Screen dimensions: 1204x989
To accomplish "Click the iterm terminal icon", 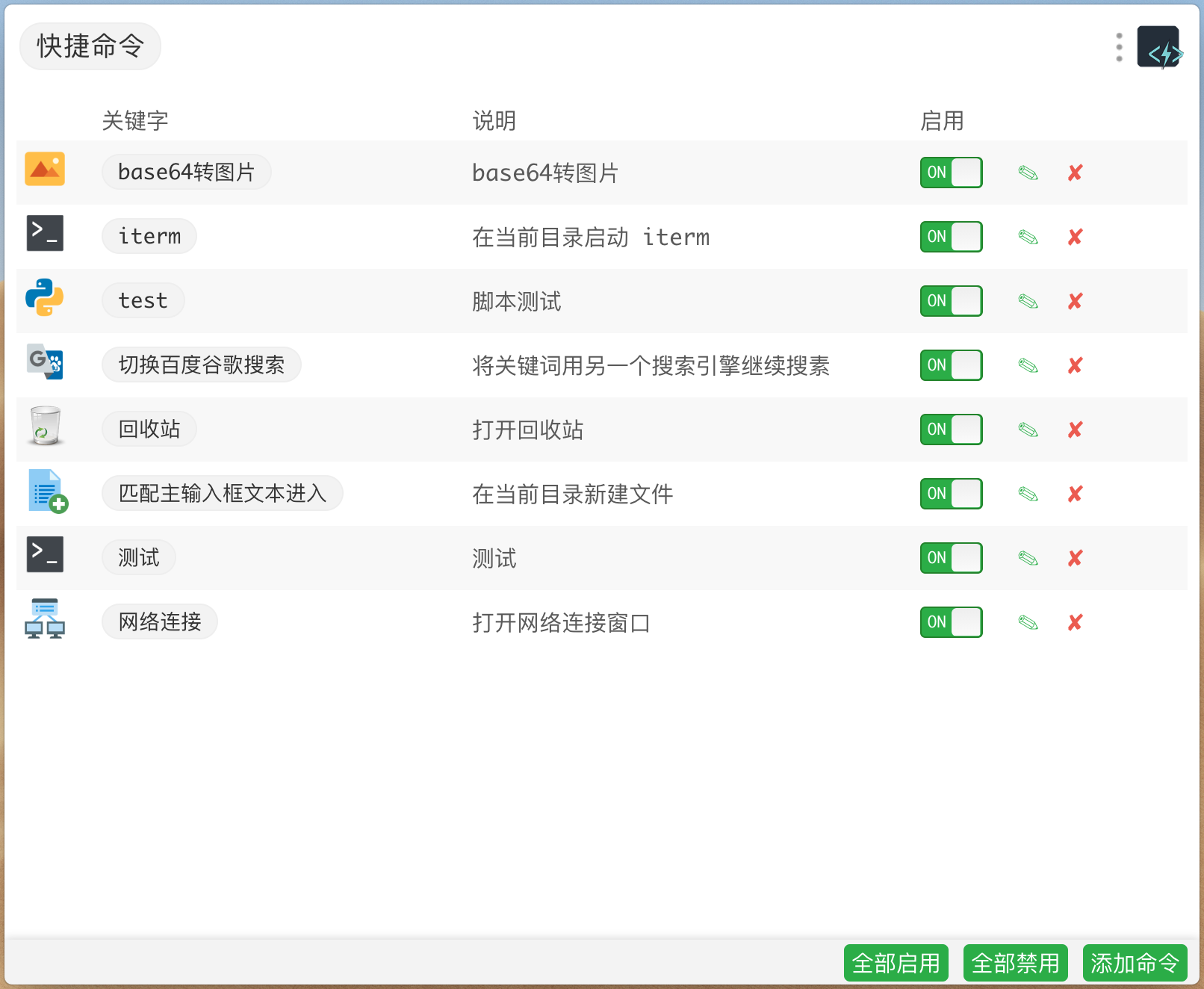I will [45, 233].
